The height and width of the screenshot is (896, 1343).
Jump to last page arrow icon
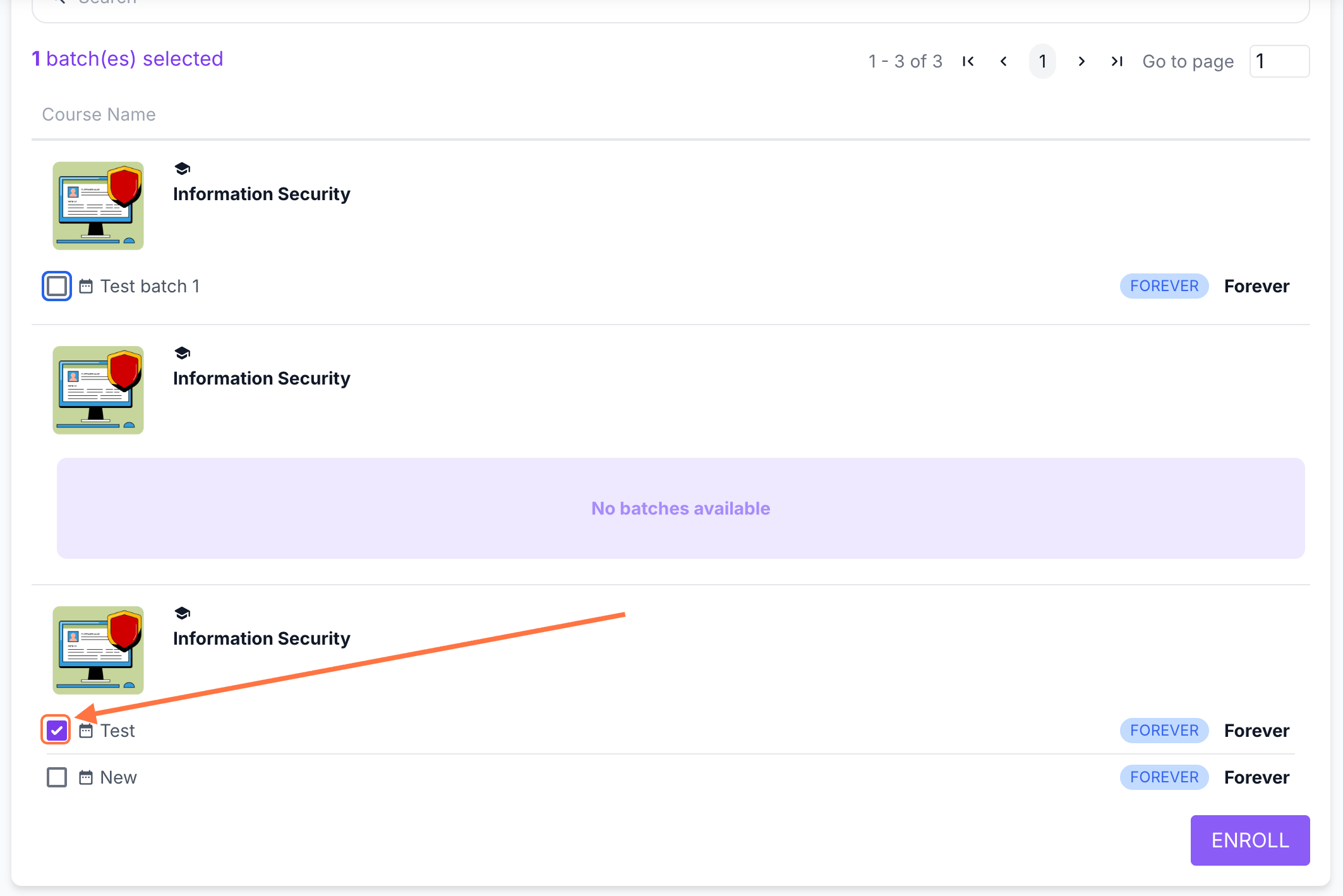point(1117,61)
